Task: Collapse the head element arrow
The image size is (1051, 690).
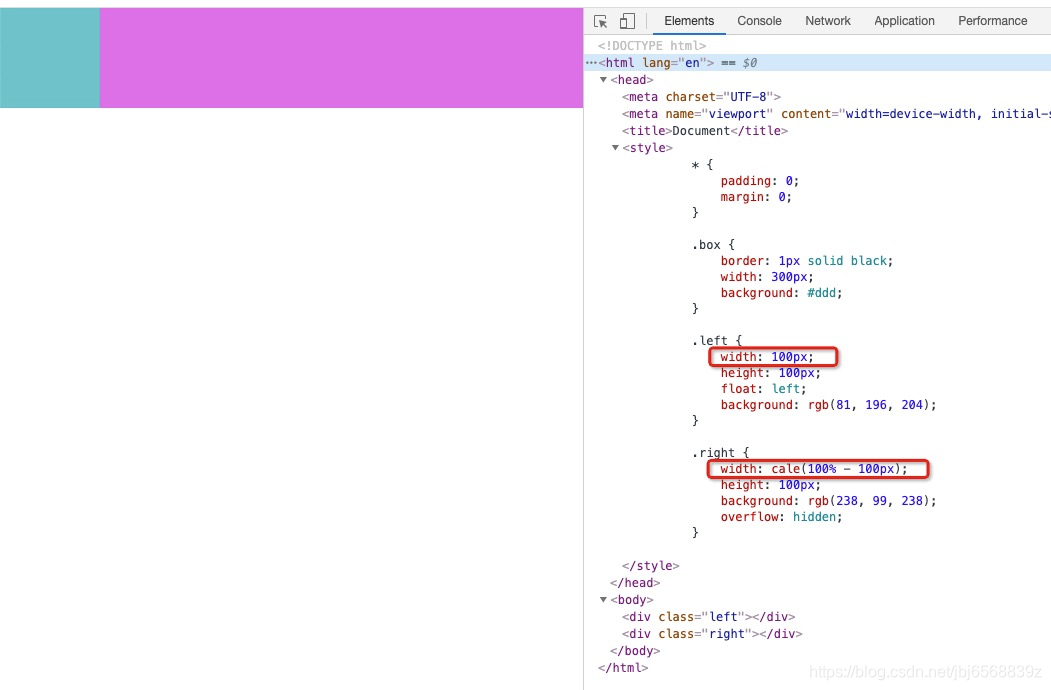Action: point(603,80)
